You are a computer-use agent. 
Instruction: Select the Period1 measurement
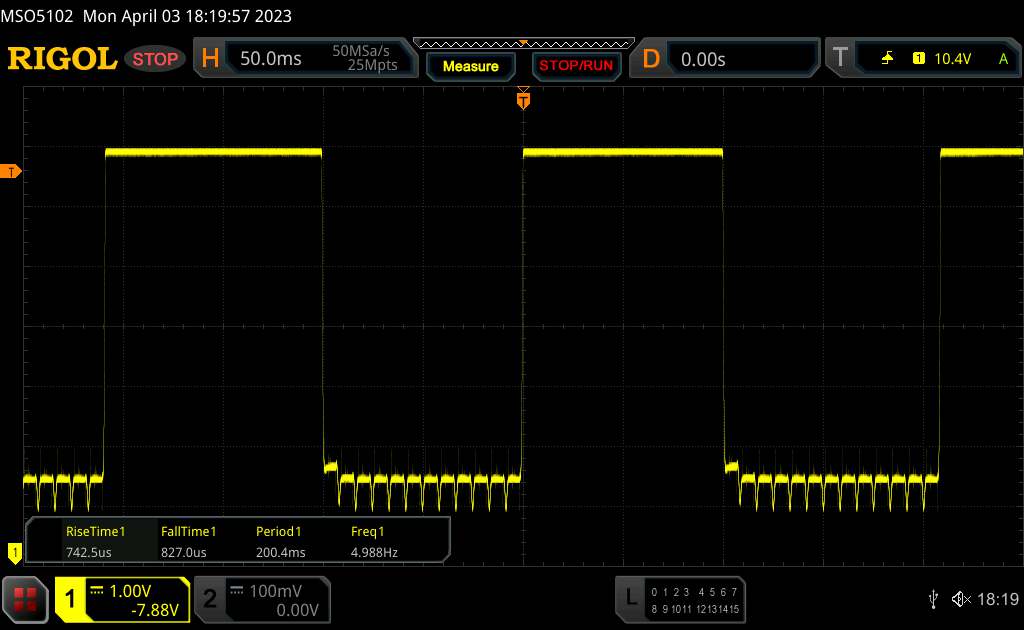(x=280, y=541)
